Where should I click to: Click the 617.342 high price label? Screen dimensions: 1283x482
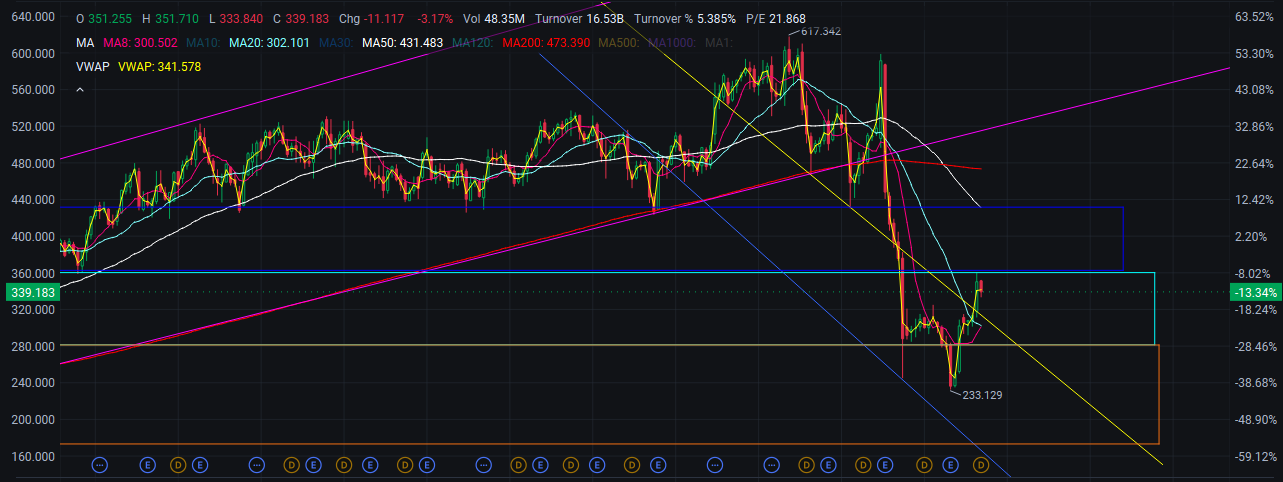820,32
